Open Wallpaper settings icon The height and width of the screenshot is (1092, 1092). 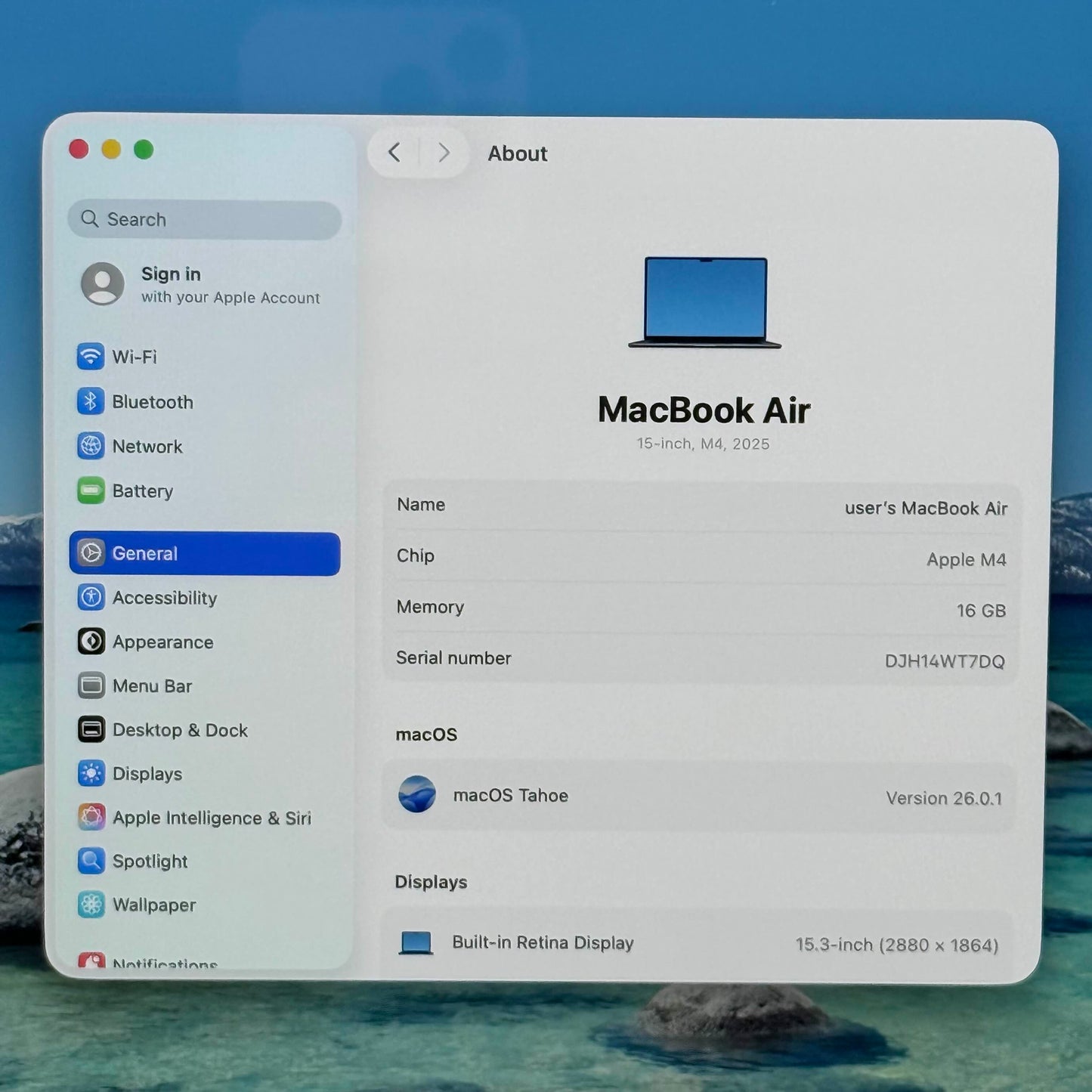[x=91, y=905]
